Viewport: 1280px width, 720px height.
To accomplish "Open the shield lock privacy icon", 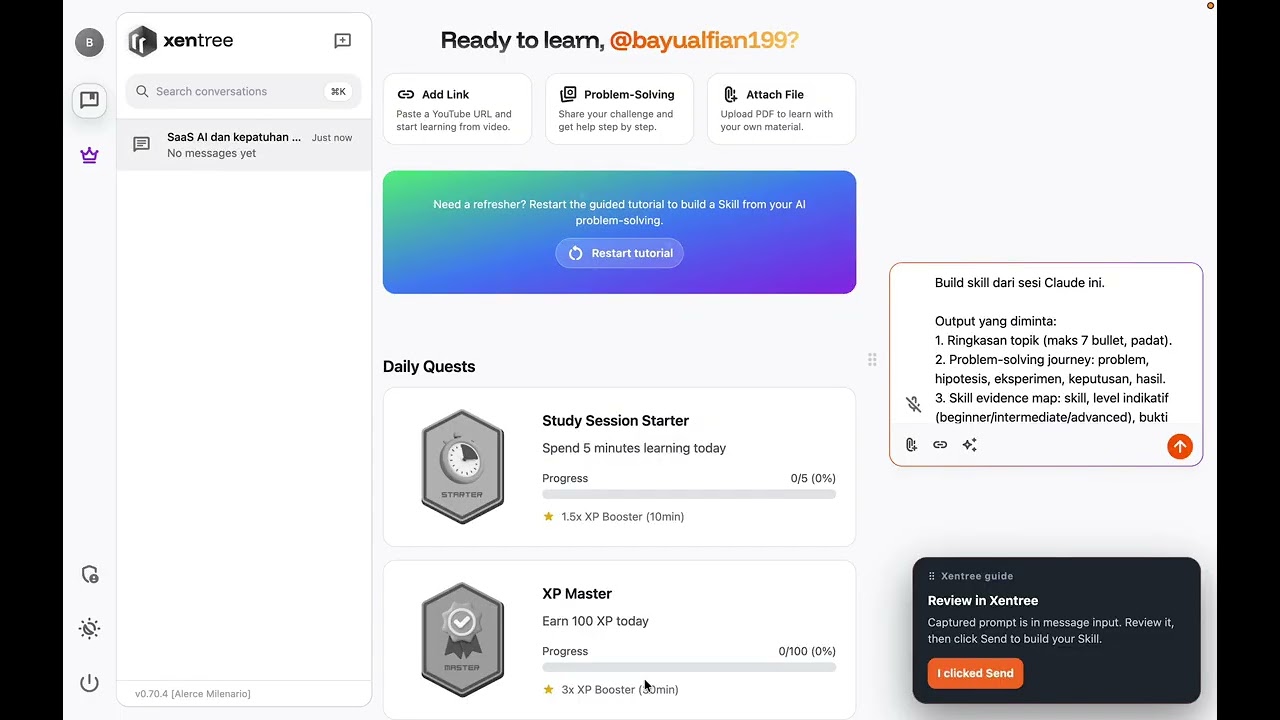I will [89, 575].
